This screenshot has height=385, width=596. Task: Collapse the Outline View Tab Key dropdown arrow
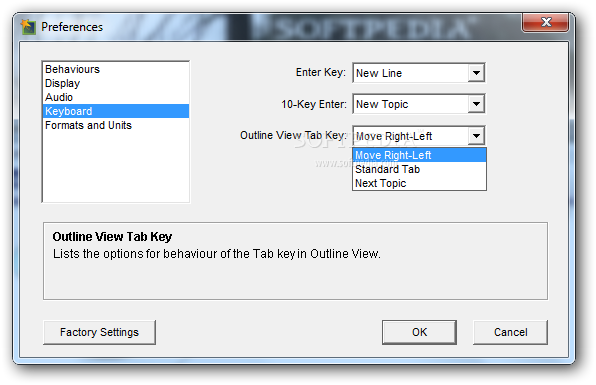[476, 136]
